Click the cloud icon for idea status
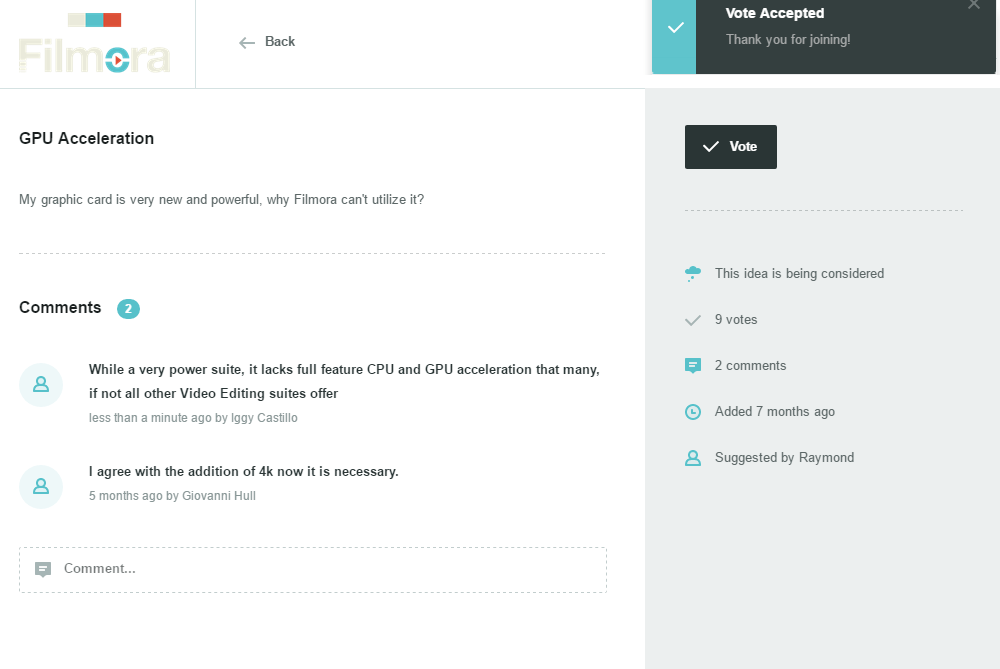Screen dimensions: 1000x669 [x=693, y=274]
